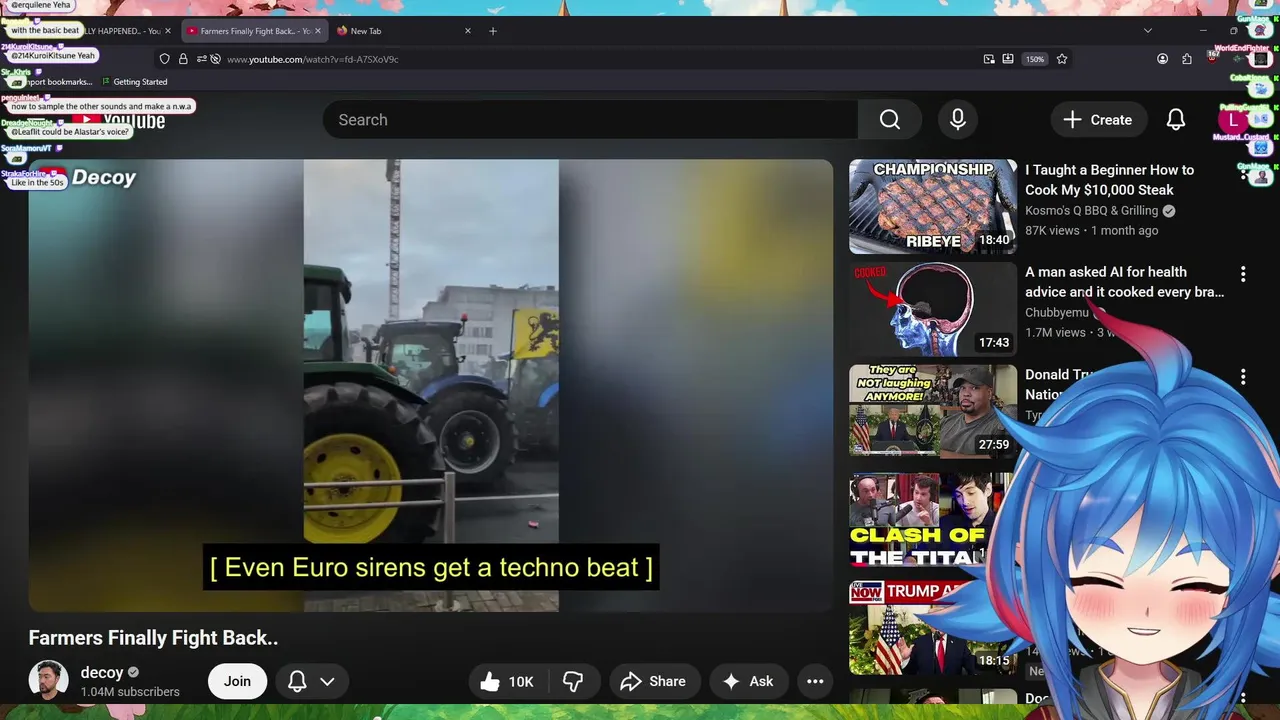Image resolution: width=1280 pixels, height=720 pixels.
Task: Open options menu for AI health advice video
Action: click(x=1243, y=274)
